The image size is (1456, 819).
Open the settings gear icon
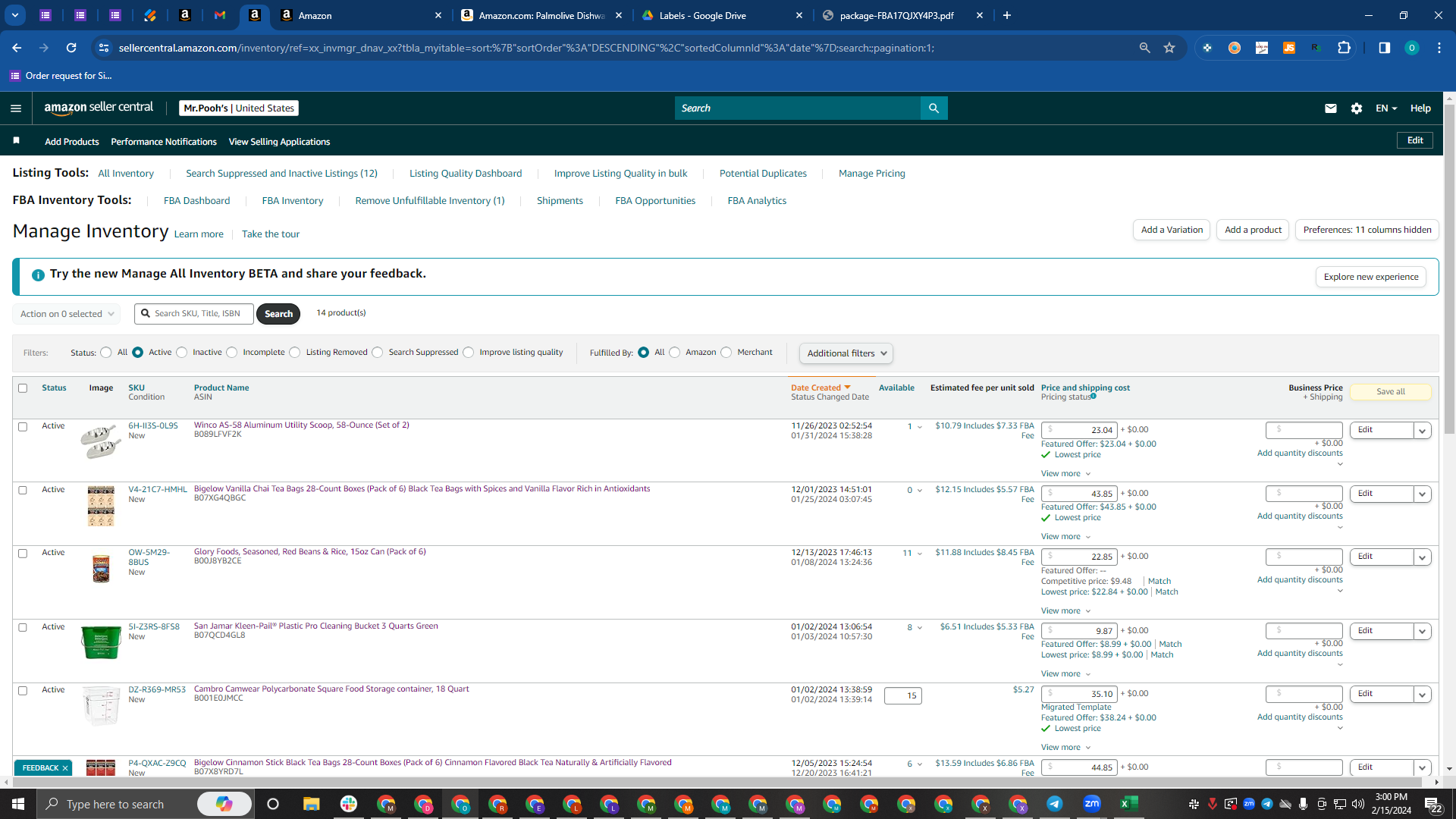(x=1357, y=108)
